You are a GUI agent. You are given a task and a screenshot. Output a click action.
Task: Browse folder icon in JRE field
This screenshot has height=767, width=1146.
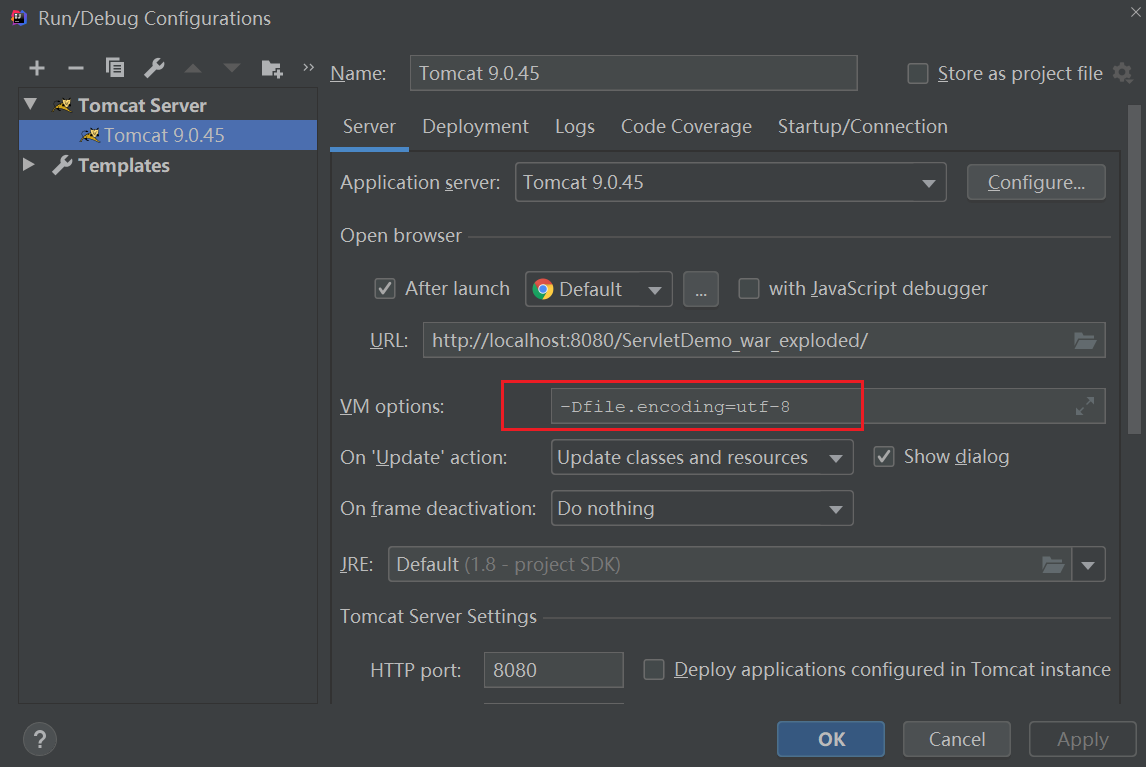1052,564
